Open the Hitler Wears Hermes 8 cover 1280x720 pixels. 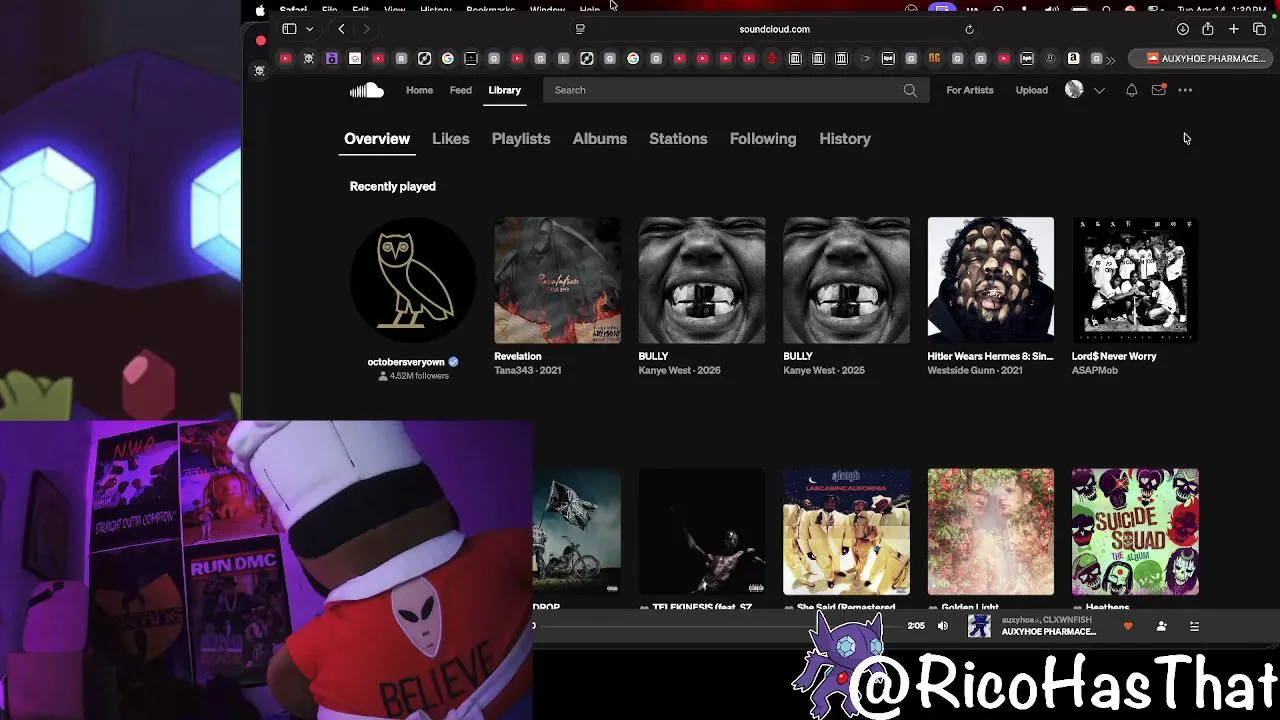coord(991,280)
